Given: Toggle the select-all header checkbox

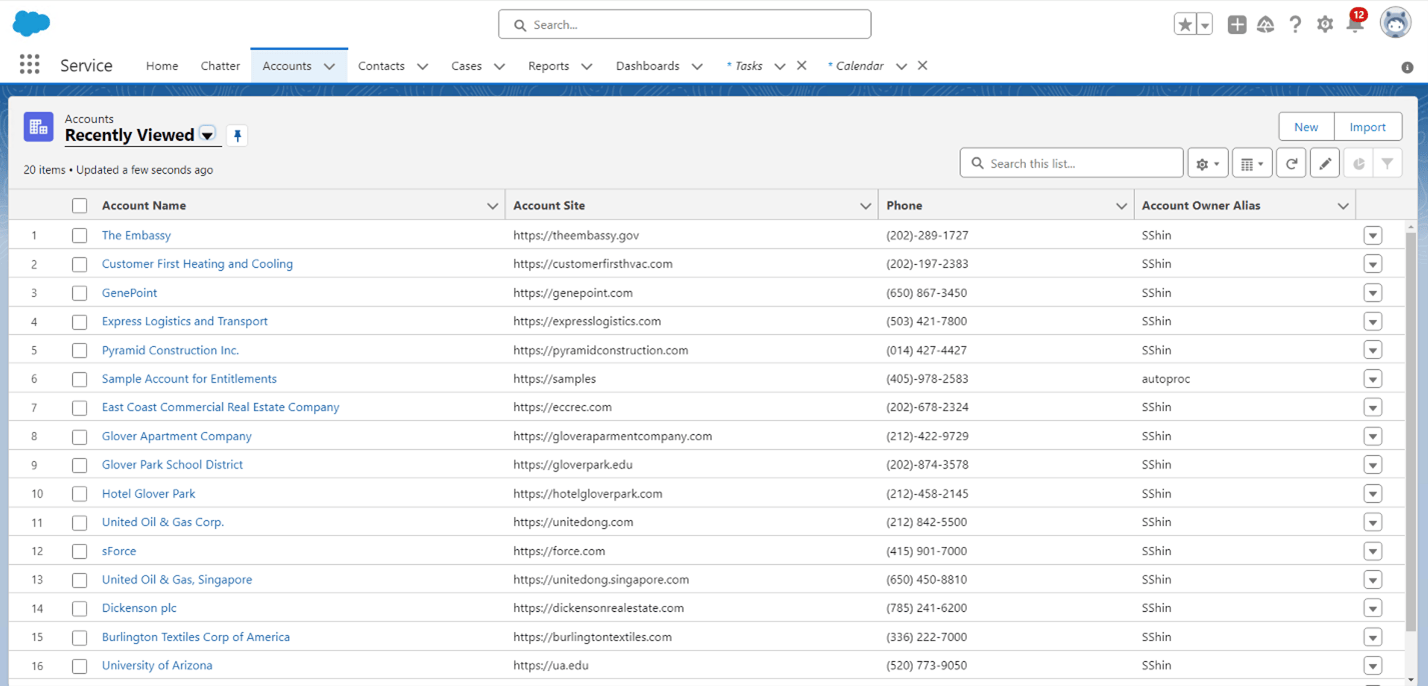Looking at the screenshot, I should (x=80, y=206).
